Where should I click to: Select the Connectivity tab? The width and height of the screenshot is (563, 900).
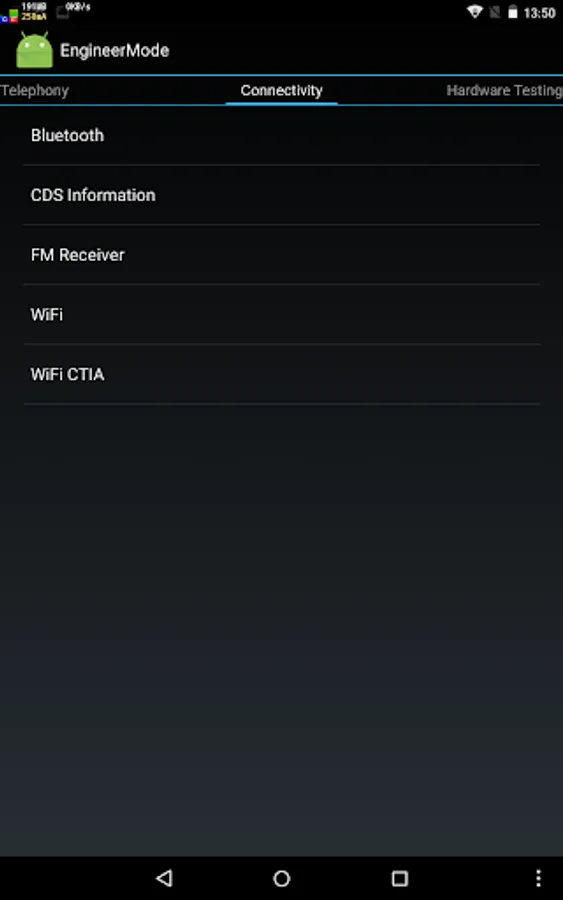coord(281,90)
